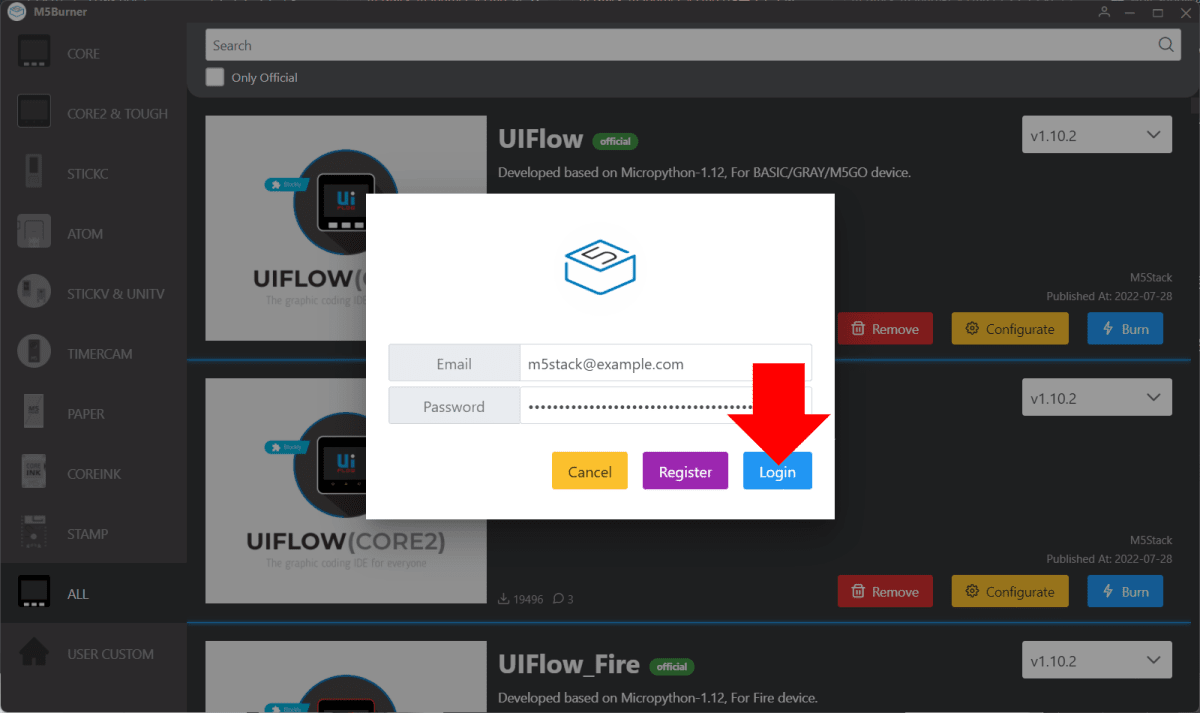
Task: Switch to the CORE tab label
Action: [83, 54]
